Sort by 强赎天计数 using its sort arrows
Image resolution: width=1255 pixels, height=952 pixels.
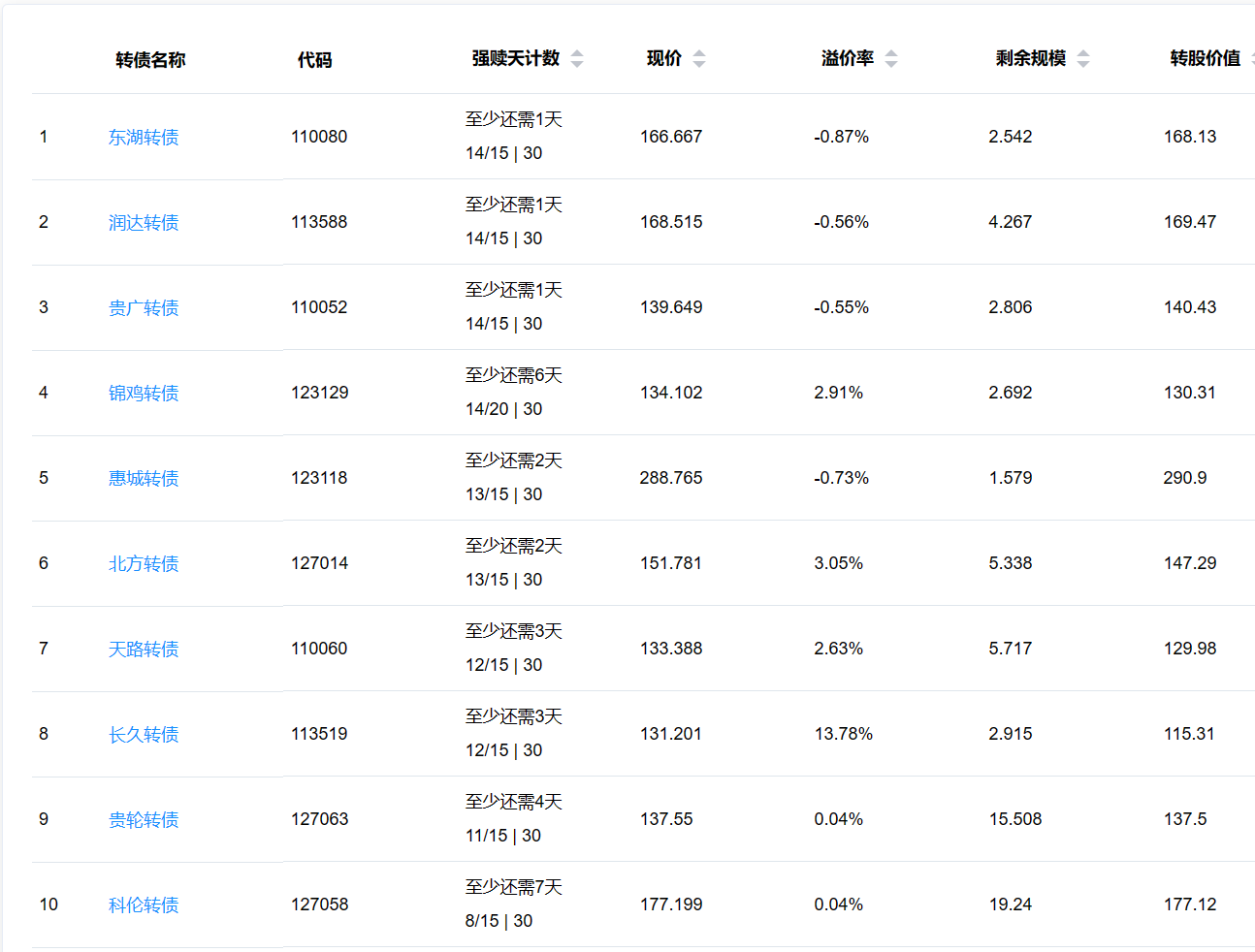577,59
